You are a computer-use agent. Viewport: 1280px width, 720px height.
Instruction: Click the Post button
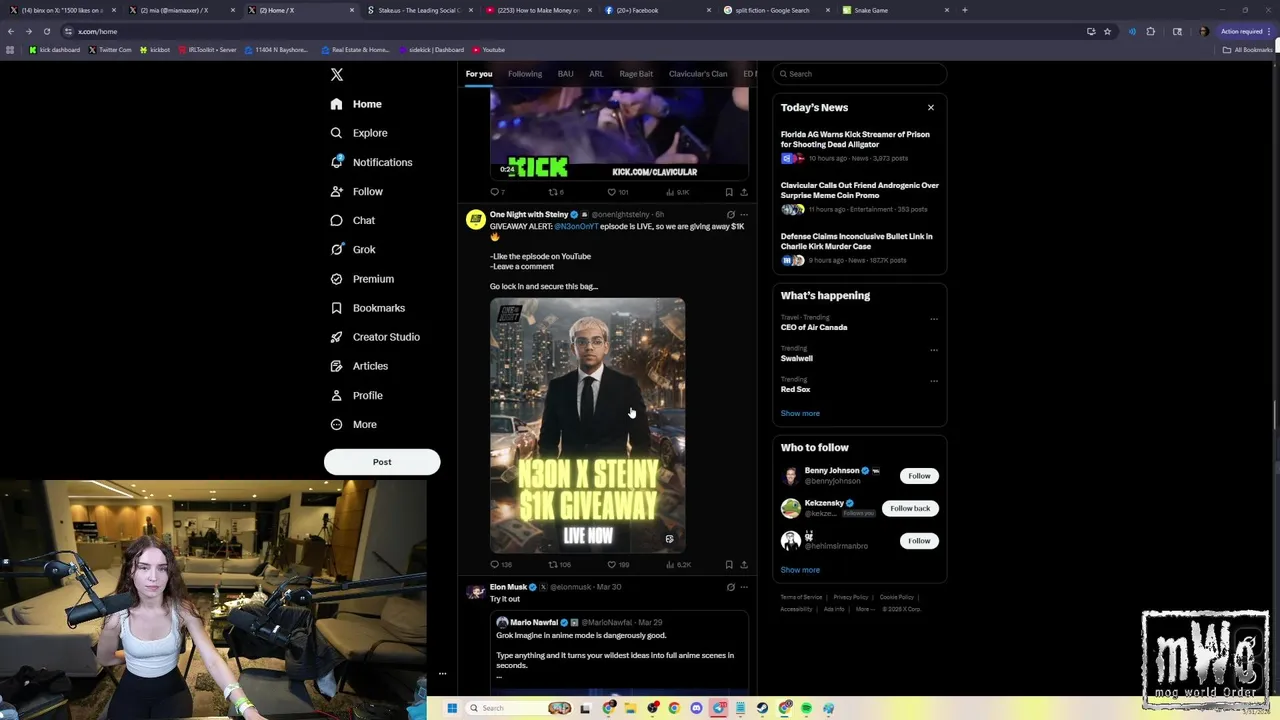click(x=382, y=462)
